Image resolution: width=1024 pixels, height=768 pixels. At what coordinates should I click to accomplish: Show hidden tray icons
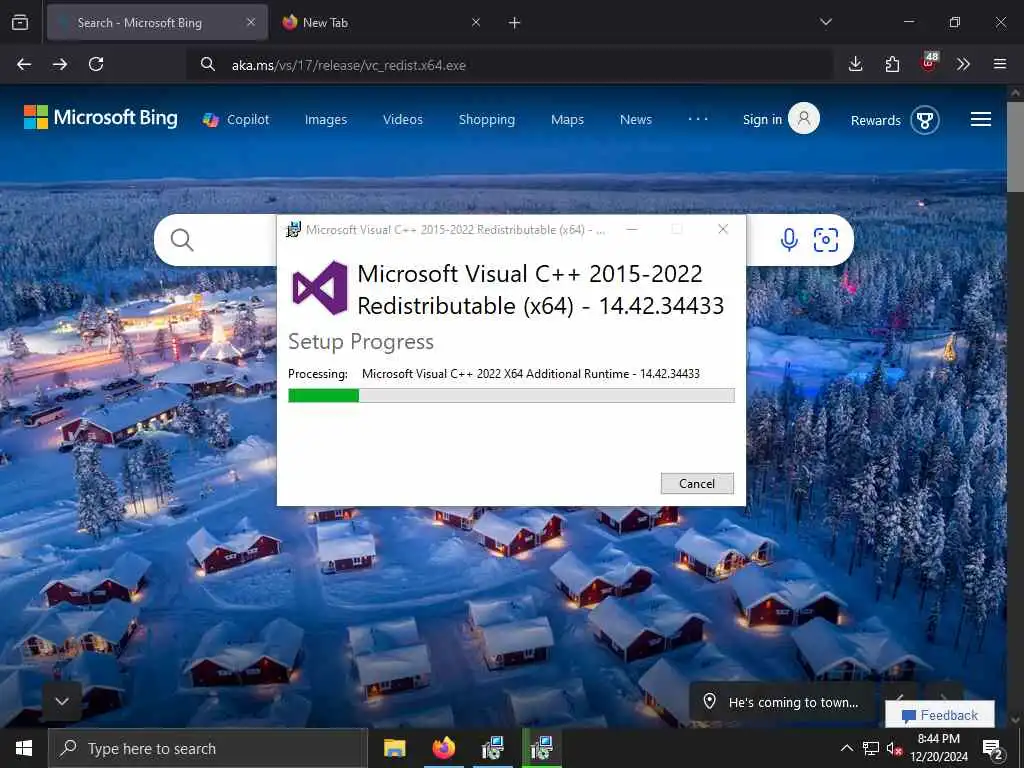[x=846, y=748]
